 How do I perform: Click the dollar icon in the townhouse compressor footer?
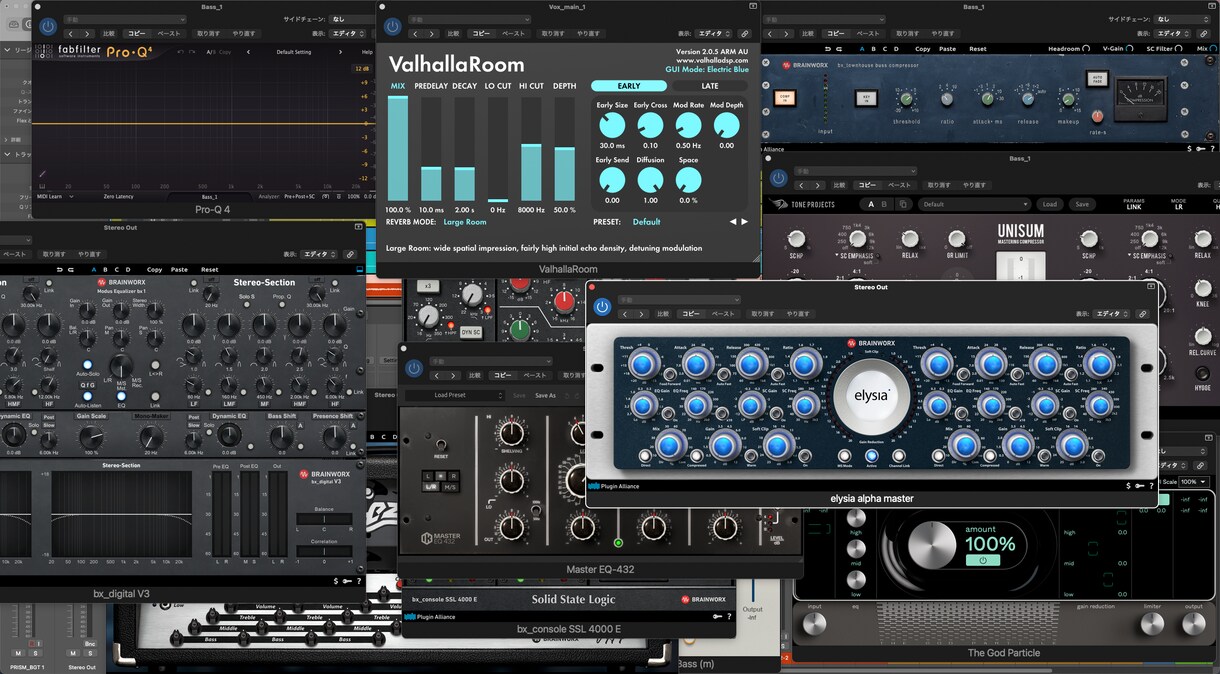pyautogui.click(x=1190, y=148)
